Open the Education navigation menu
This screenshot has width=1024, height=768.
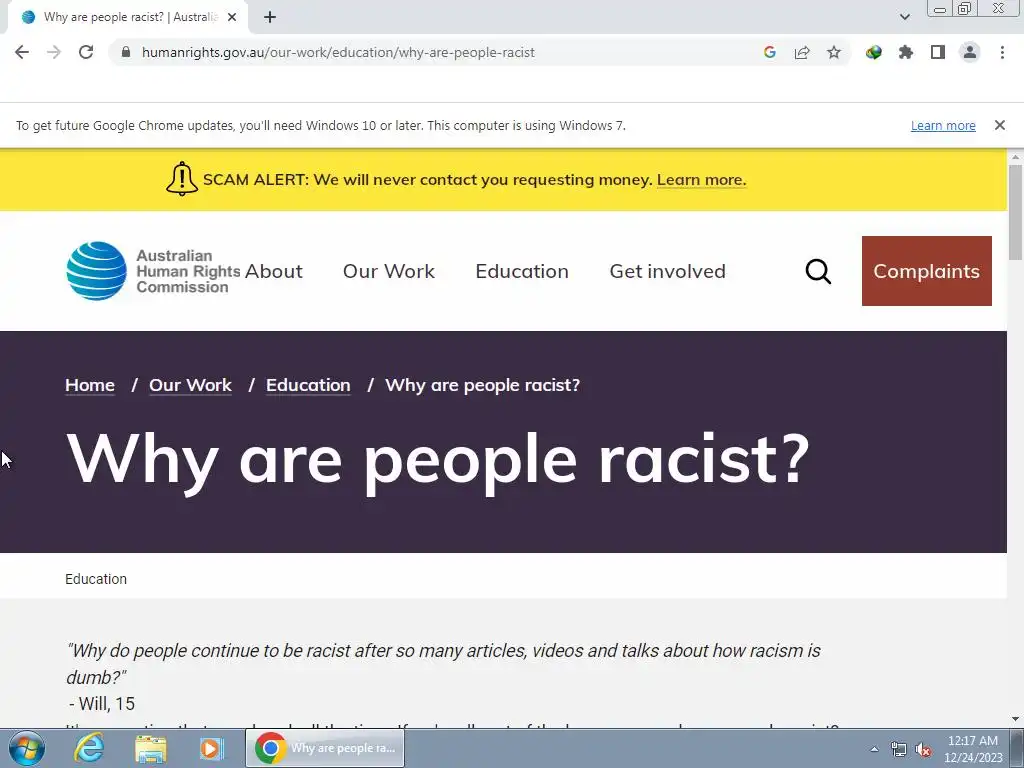tap(522, 271)
